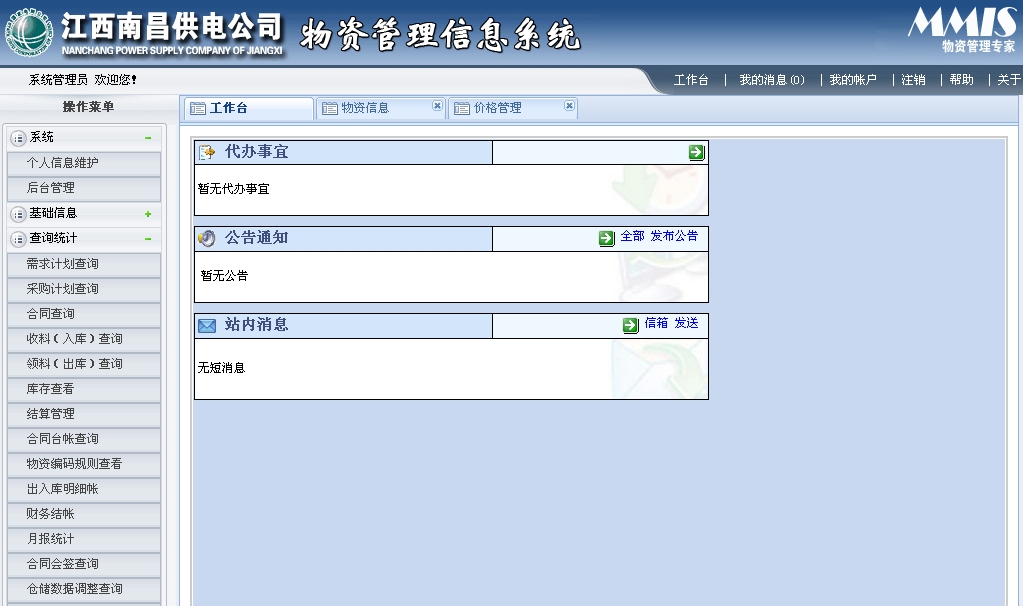This screenshot has width=1023, height=606.
Task: Close the 物资信息 tab
Action: pos(437,106)
